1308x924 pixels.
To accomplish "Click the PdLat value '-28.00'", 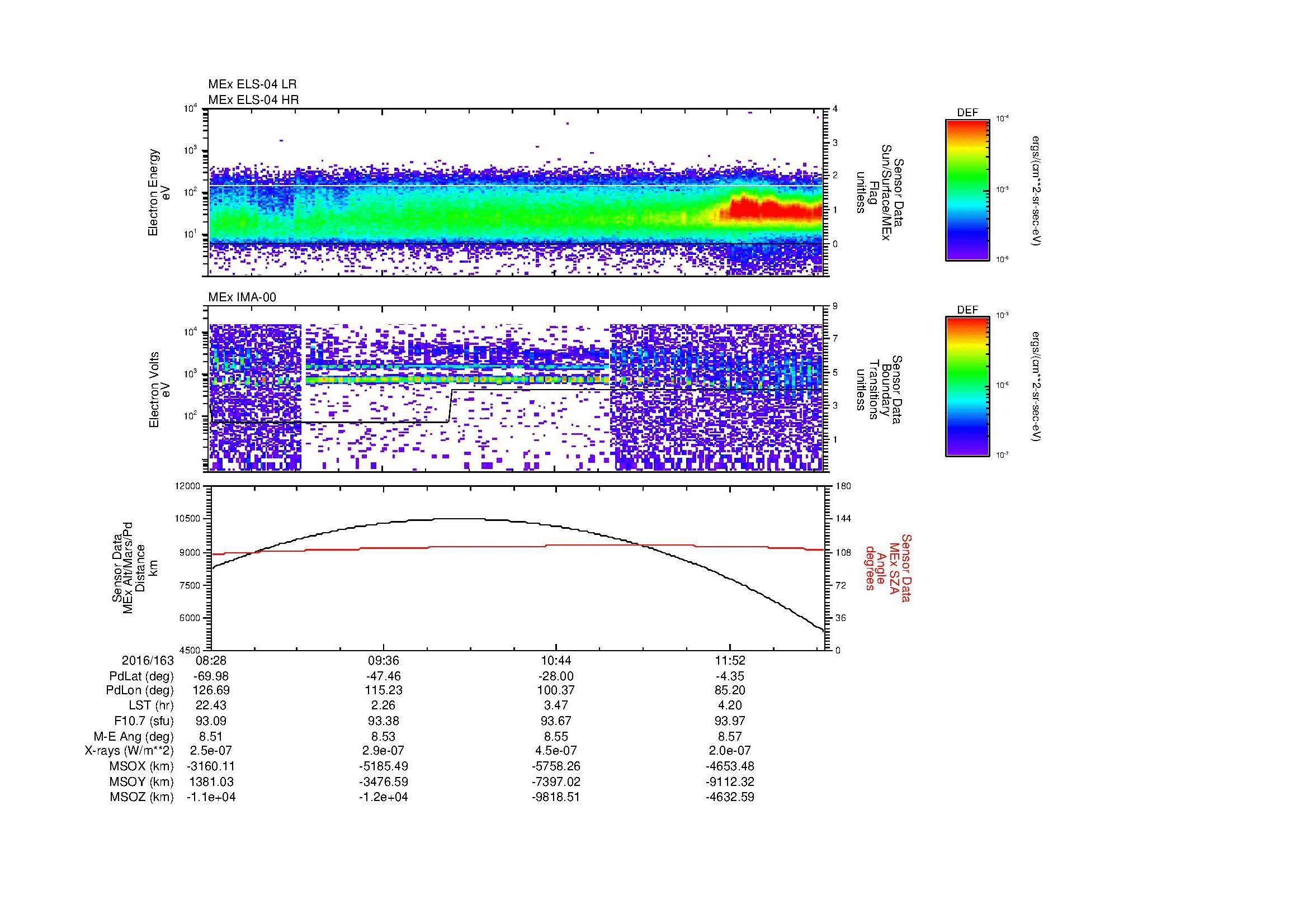I will pos(555,676).
